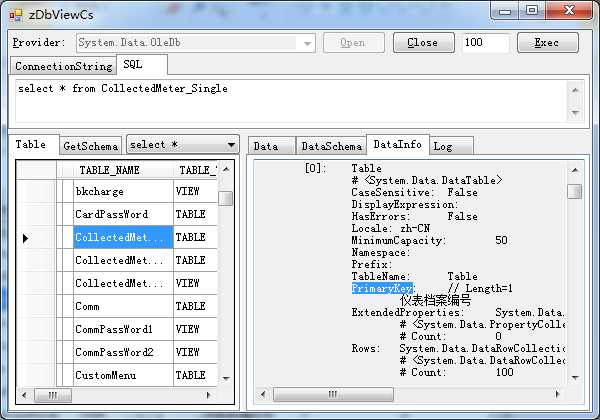Image resolution: width=600 pixels, height=420 pixels.
Task: Click the 'CaseSensitive: False' line
Action: [x=414, y=192]
